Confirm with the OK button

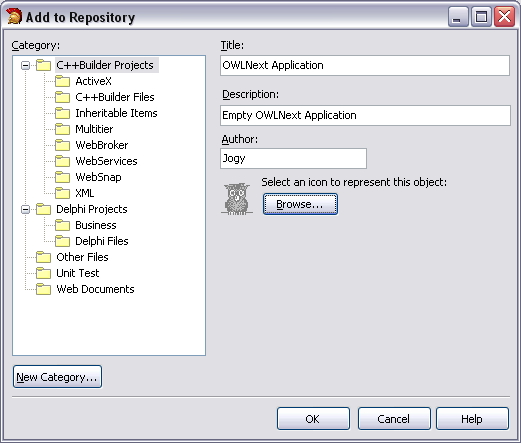pos(313,419)
